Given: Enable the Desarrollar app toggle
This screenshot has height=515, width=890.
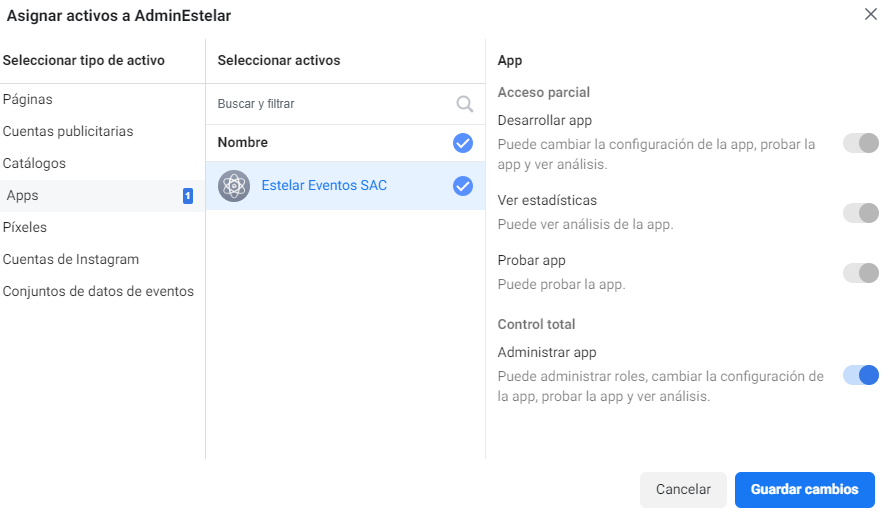Looking at the screenshot, I should pyautogui.click(x=860, y=143).
